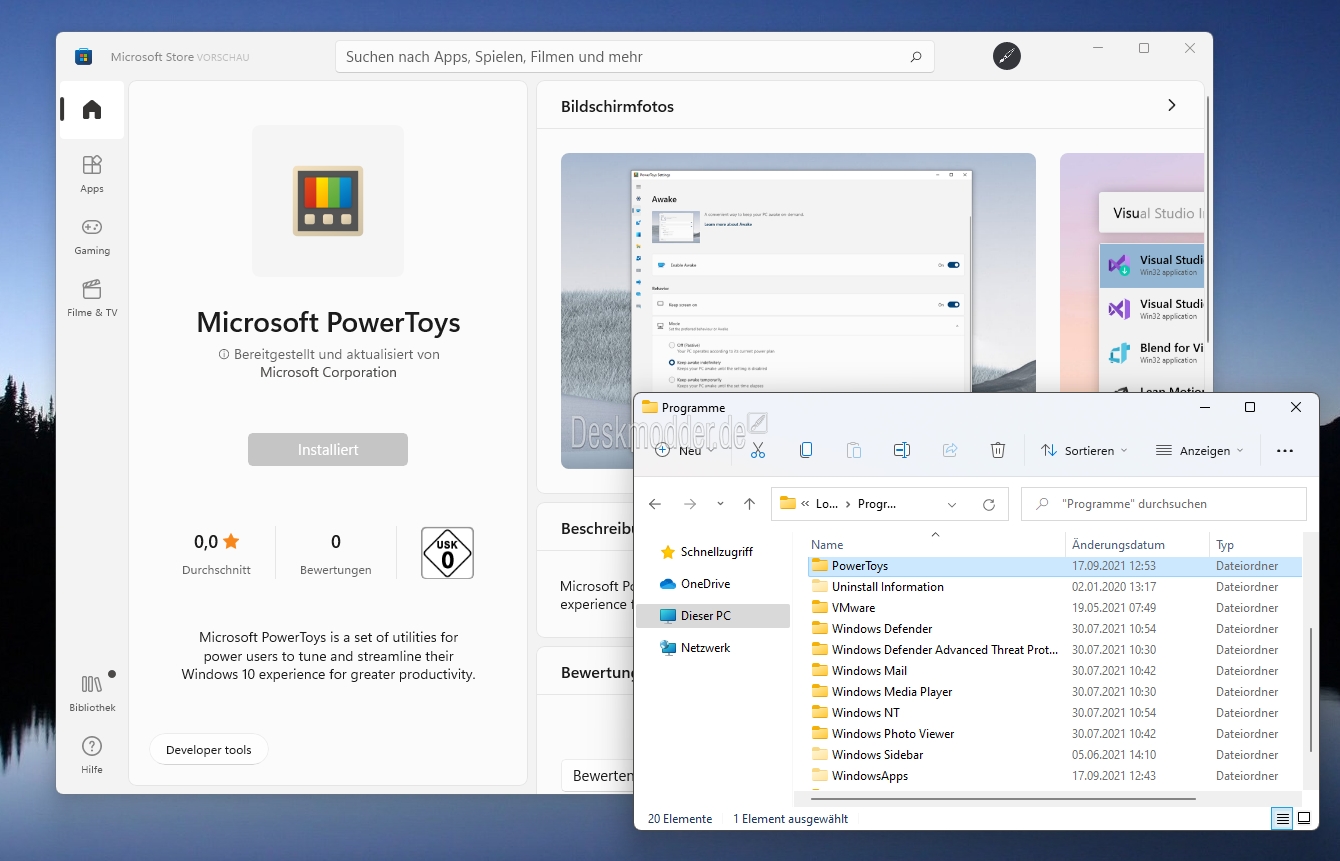Click Explorer Rename toolbar icon
Image resolution: width=1340 pixels, height=861 pixels.
point(902,451)
